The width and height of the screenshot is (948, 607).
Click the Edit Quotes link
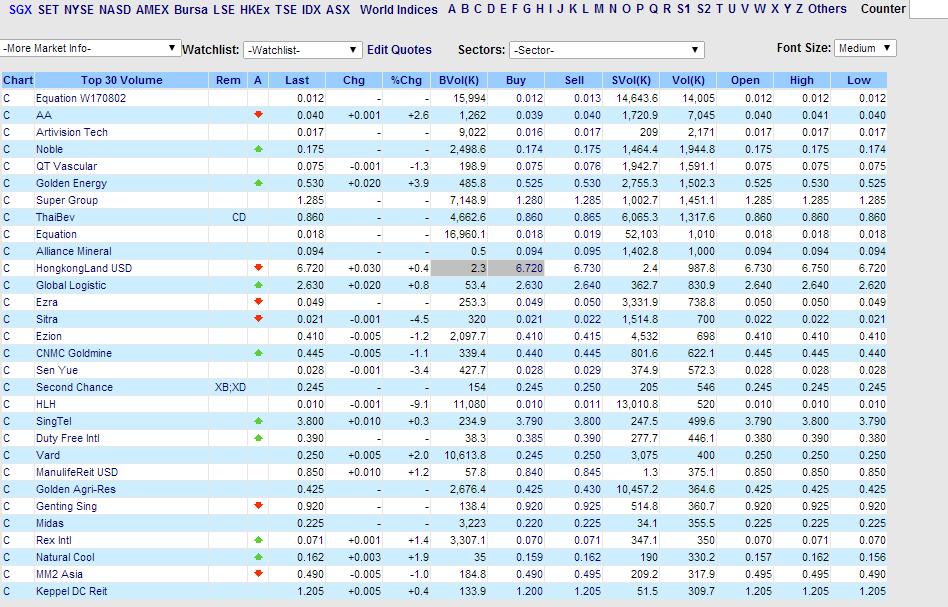click(x=399, y=50)
